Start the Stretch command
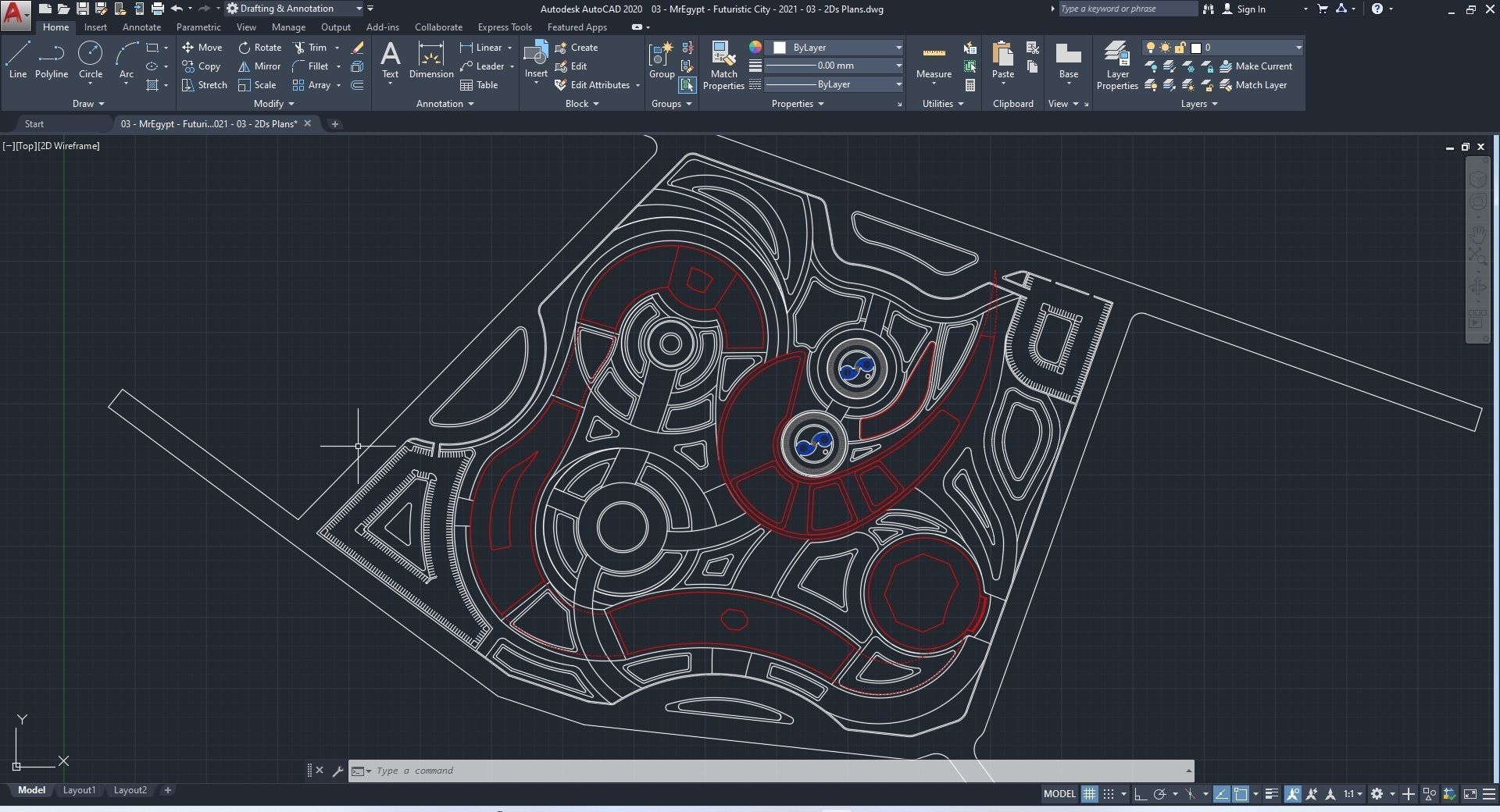The image size is (1500, 812). (x=205, y=85)
